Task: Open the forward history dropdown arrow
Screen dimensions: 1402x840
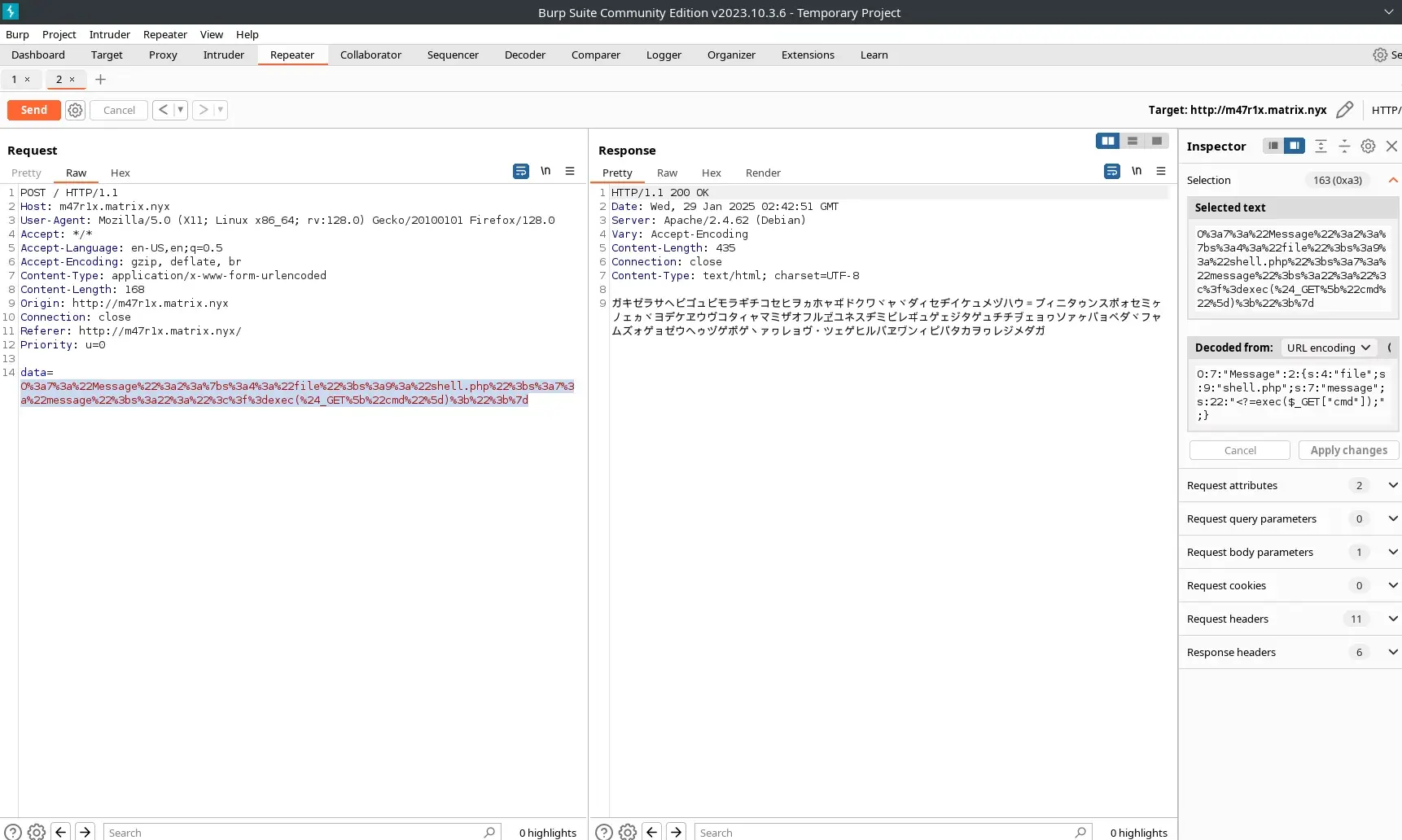Action: pyautogui.click(x=221, y=110)
